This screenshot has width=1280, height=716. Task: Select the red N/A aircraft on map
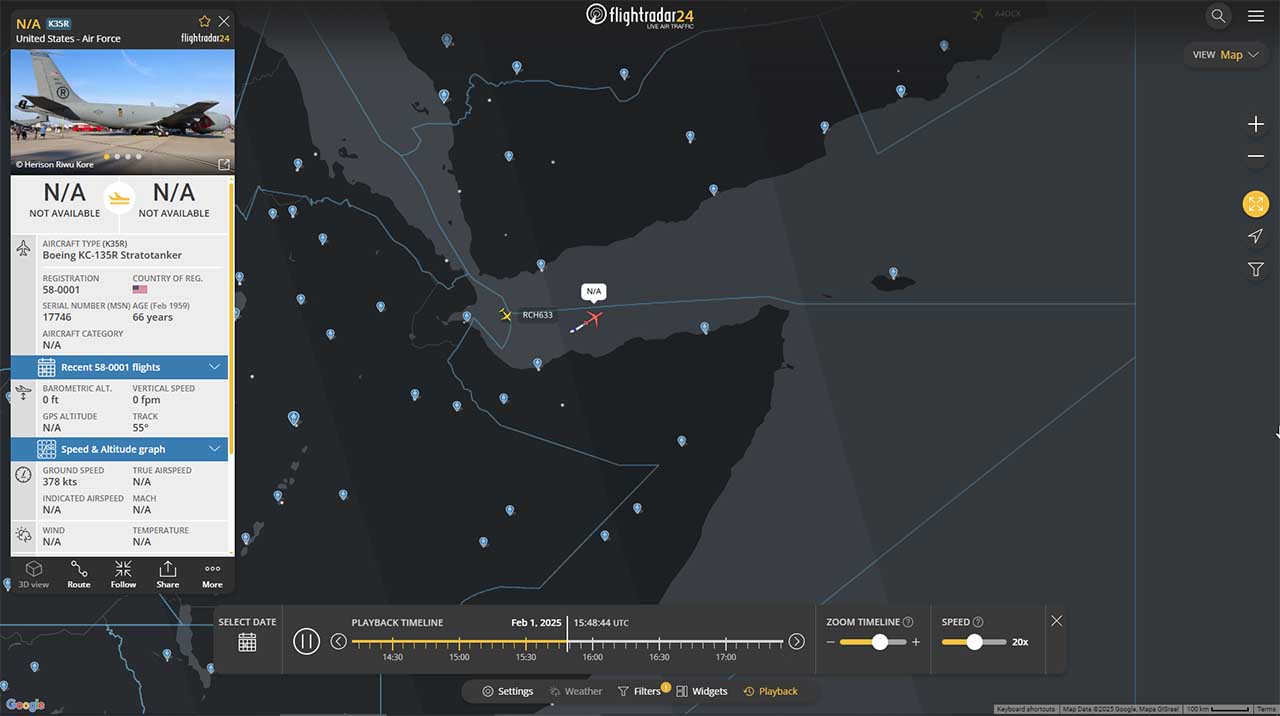593,320
